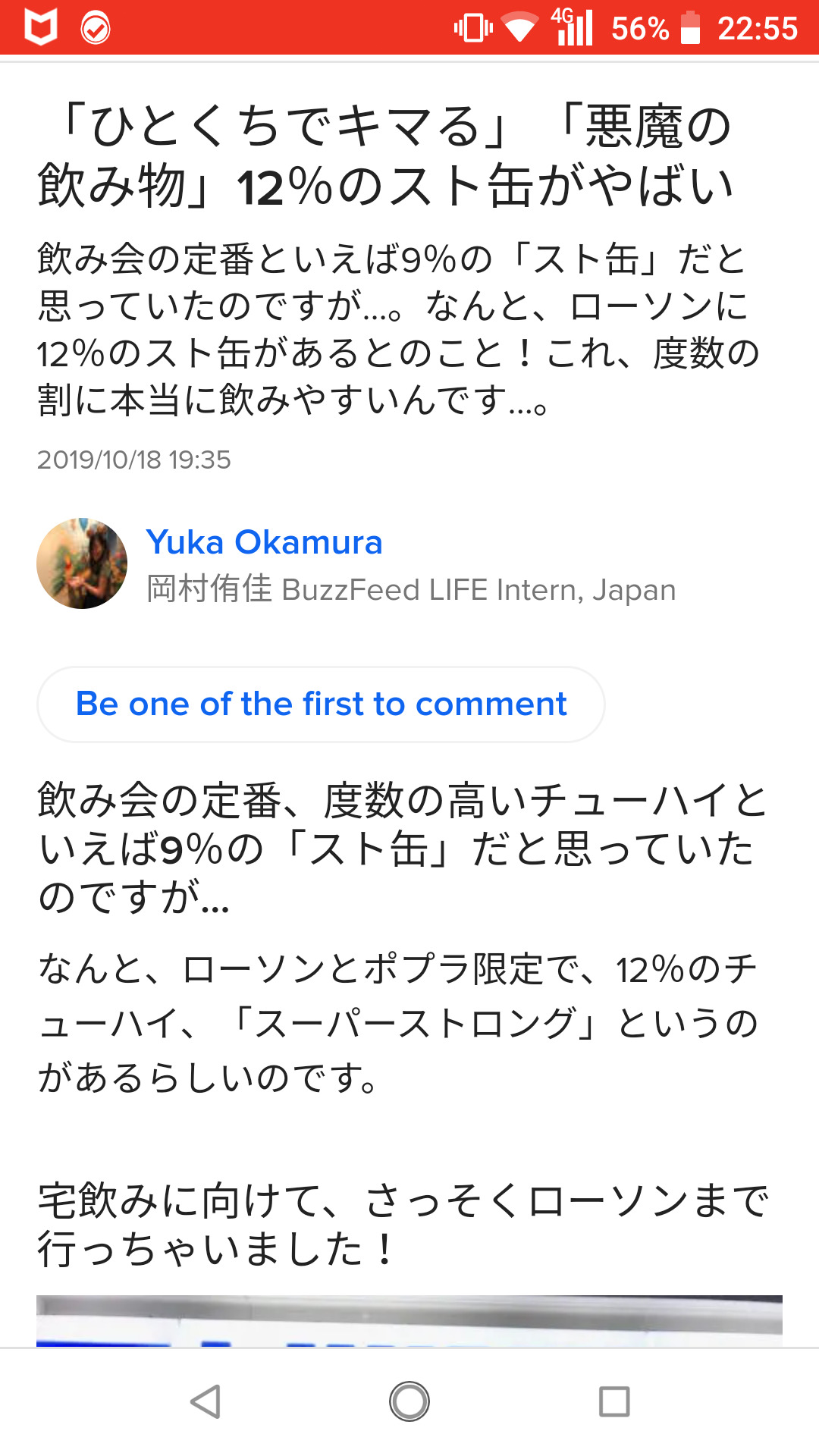The width and height of the screenshot is (819, 1456).
Task: Tap the subheading starting with 宅飲みに向けて
Action: pyautogui.click(x=402, y=1224)
